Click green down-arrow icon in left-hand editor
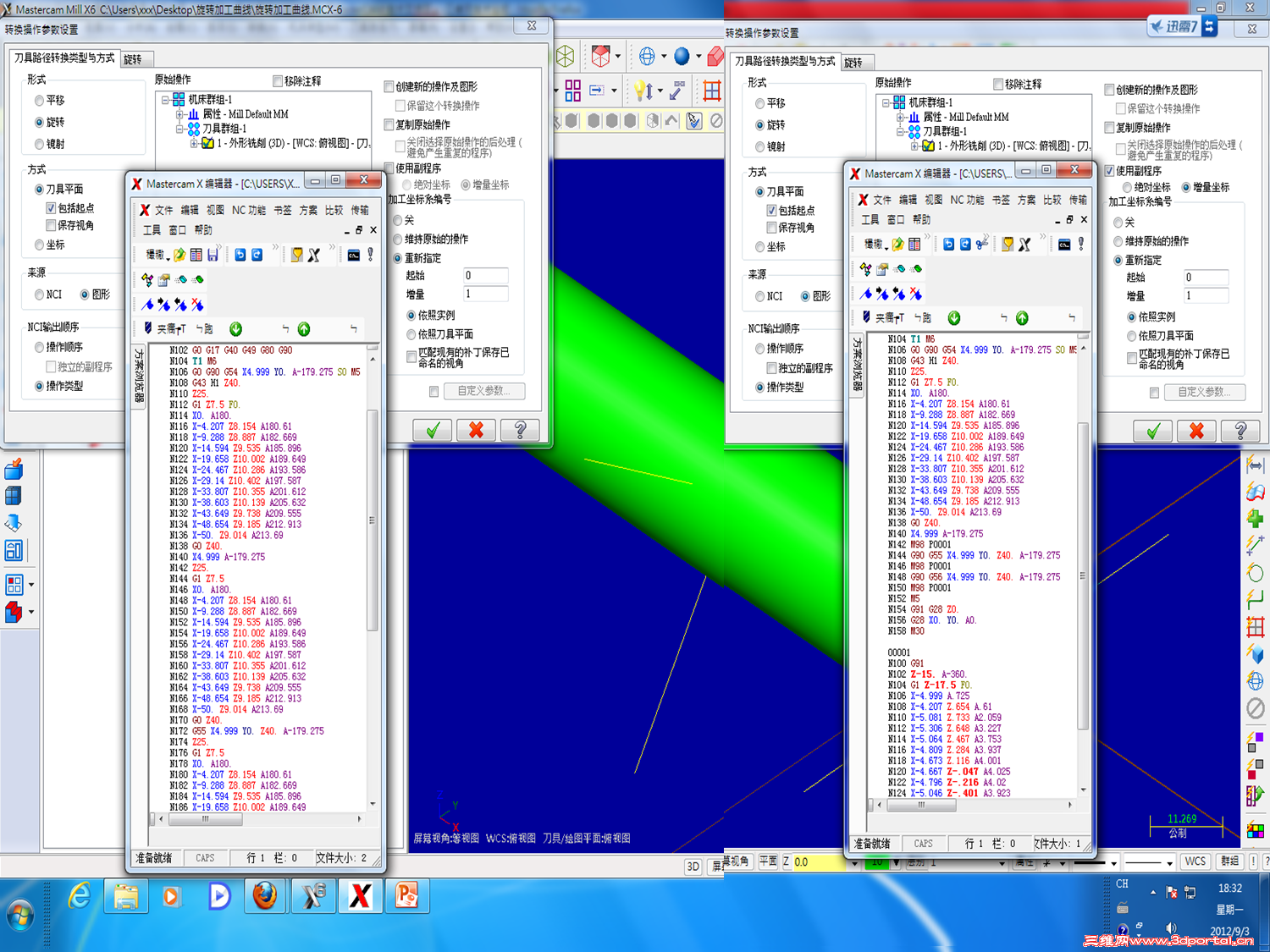This screenshot has height=952, width=1270. pos(235,329)
